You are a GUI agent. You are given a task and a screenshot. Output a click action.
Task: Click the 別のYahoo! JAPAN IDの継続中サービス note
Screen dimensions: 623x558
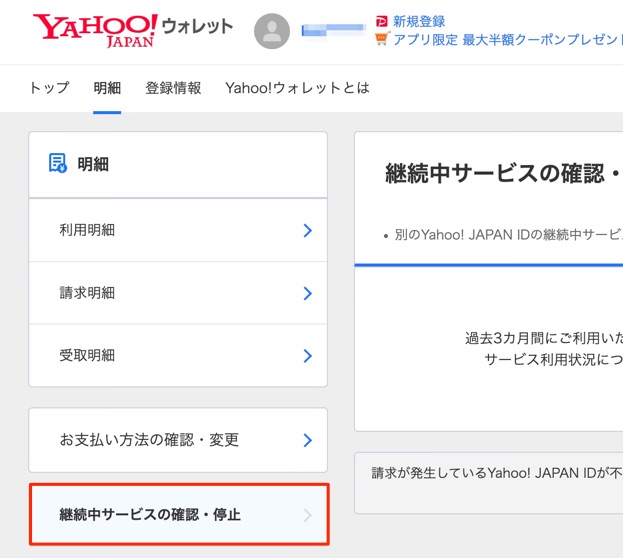(508, 235)
